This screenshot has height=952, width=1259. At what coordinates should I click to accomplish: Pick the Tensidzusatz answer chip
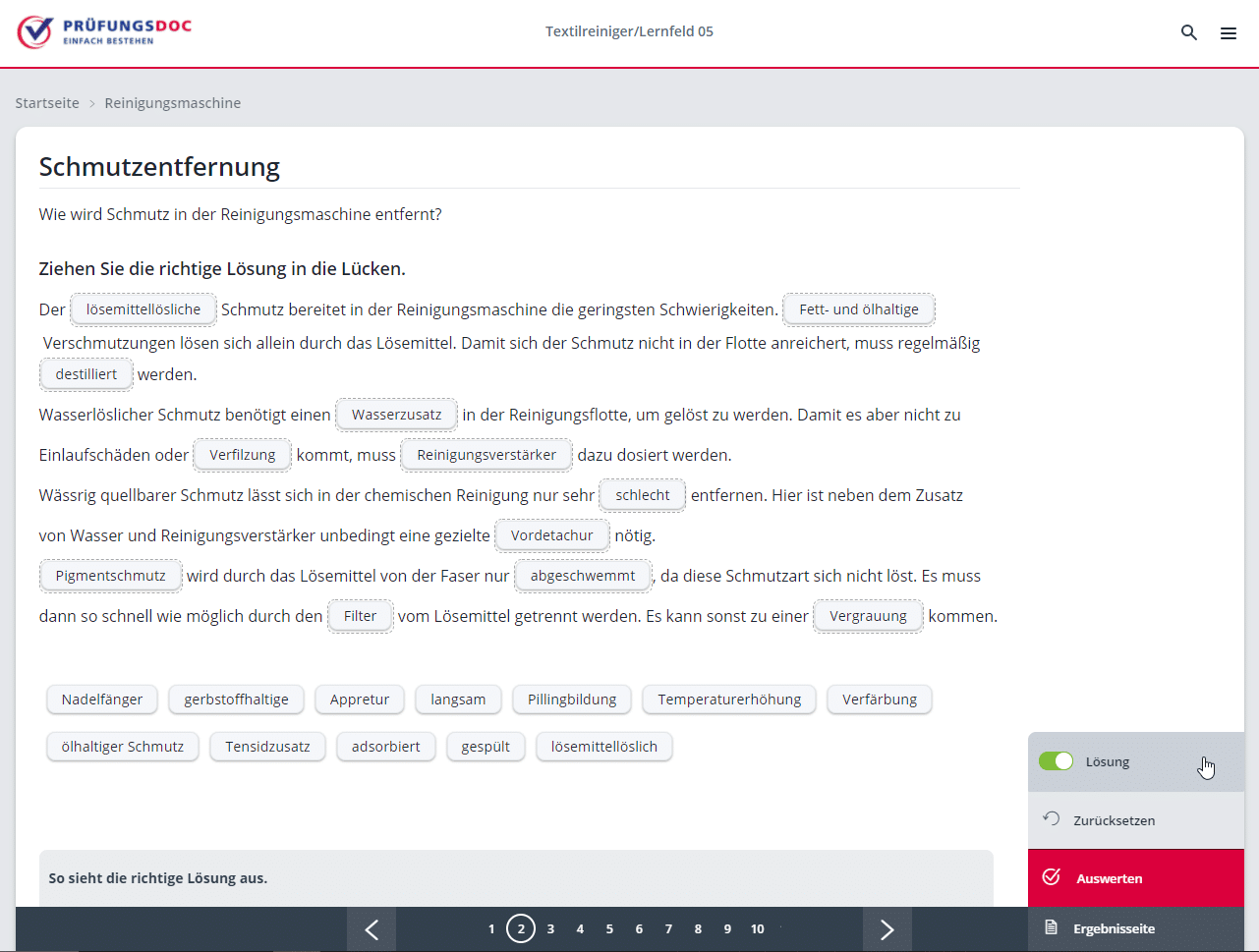[x=267, y=747]
